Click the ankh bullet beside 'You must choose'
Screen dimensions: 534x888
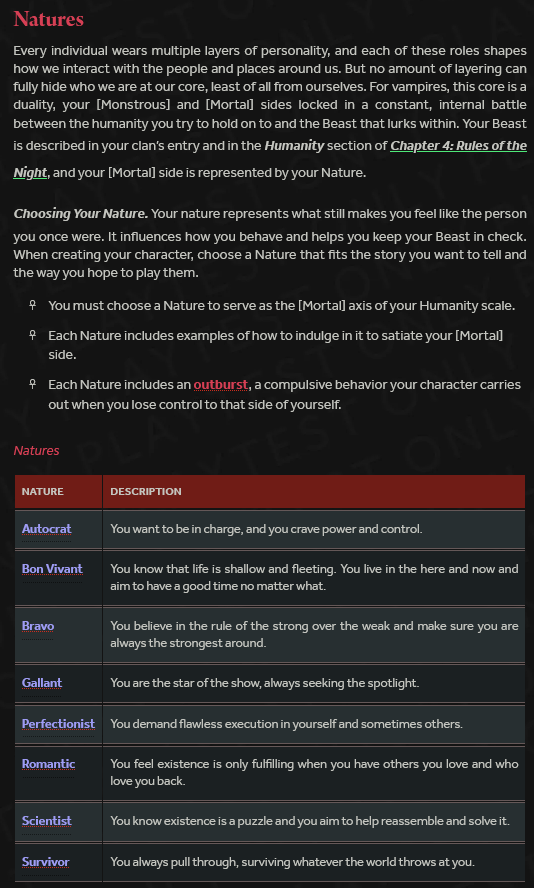coord(32,305)
